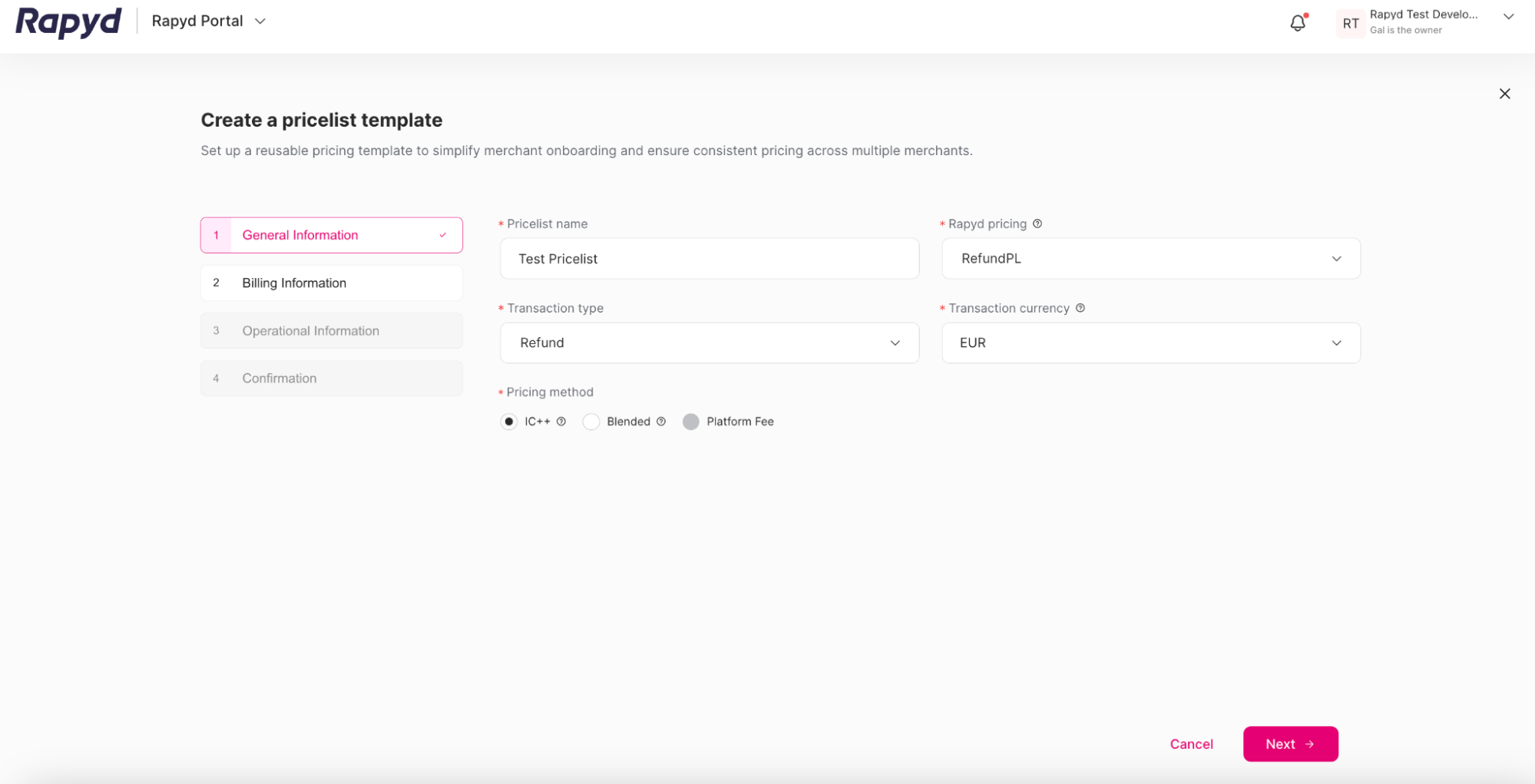Click the Rapyd logo
This screenshot has width=1535, height=784.
point(68,21)
